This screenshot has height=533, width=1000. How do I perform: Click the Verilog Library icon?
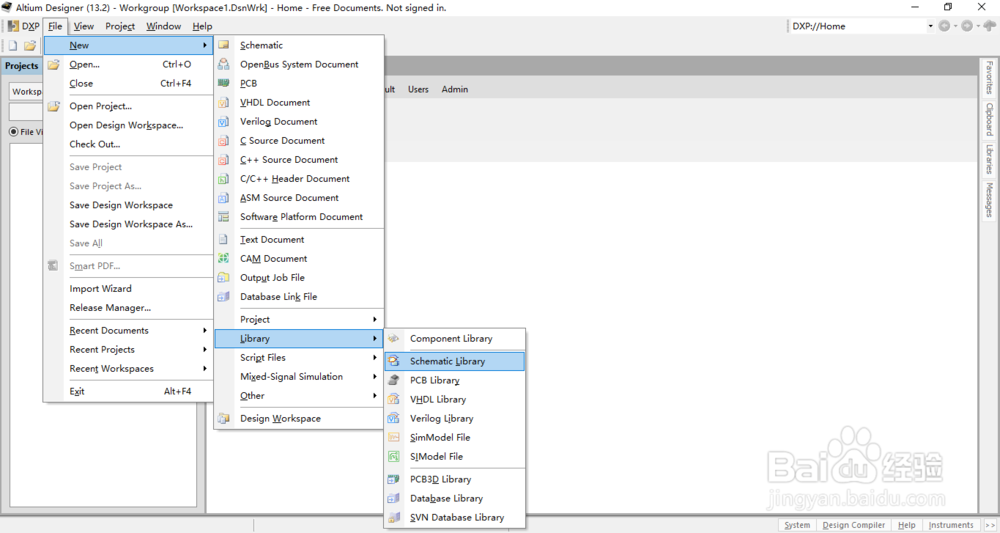tap(393, 418)
